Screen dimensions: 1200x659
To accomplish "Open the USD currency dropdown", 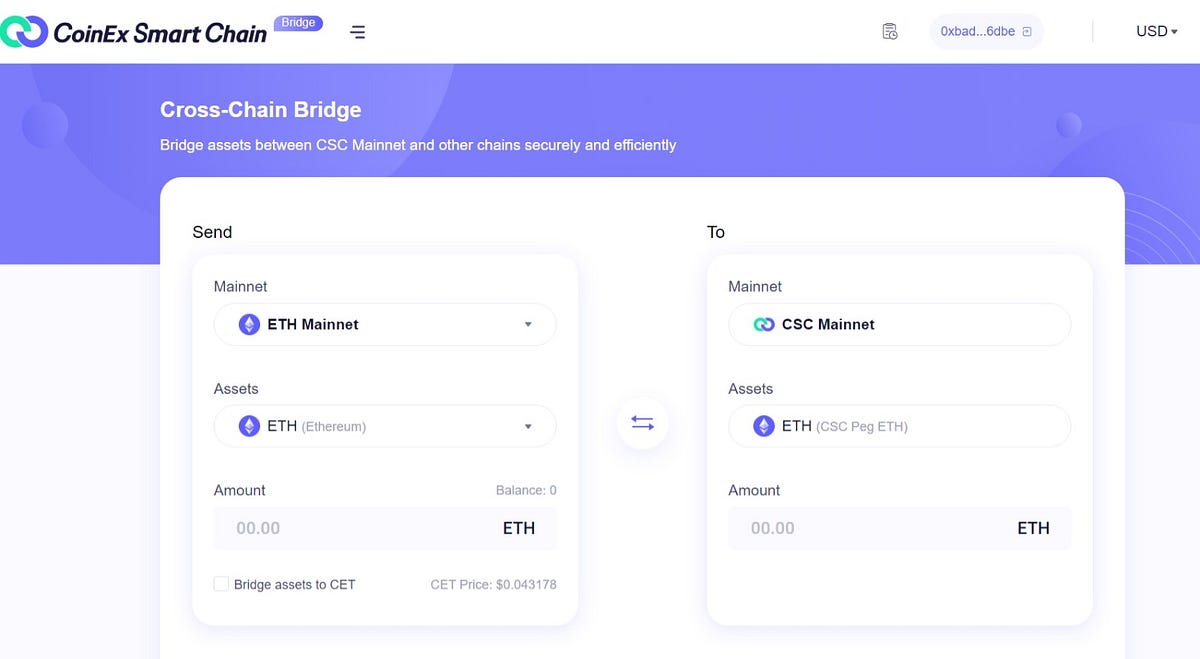I will tap(1155, 31).
